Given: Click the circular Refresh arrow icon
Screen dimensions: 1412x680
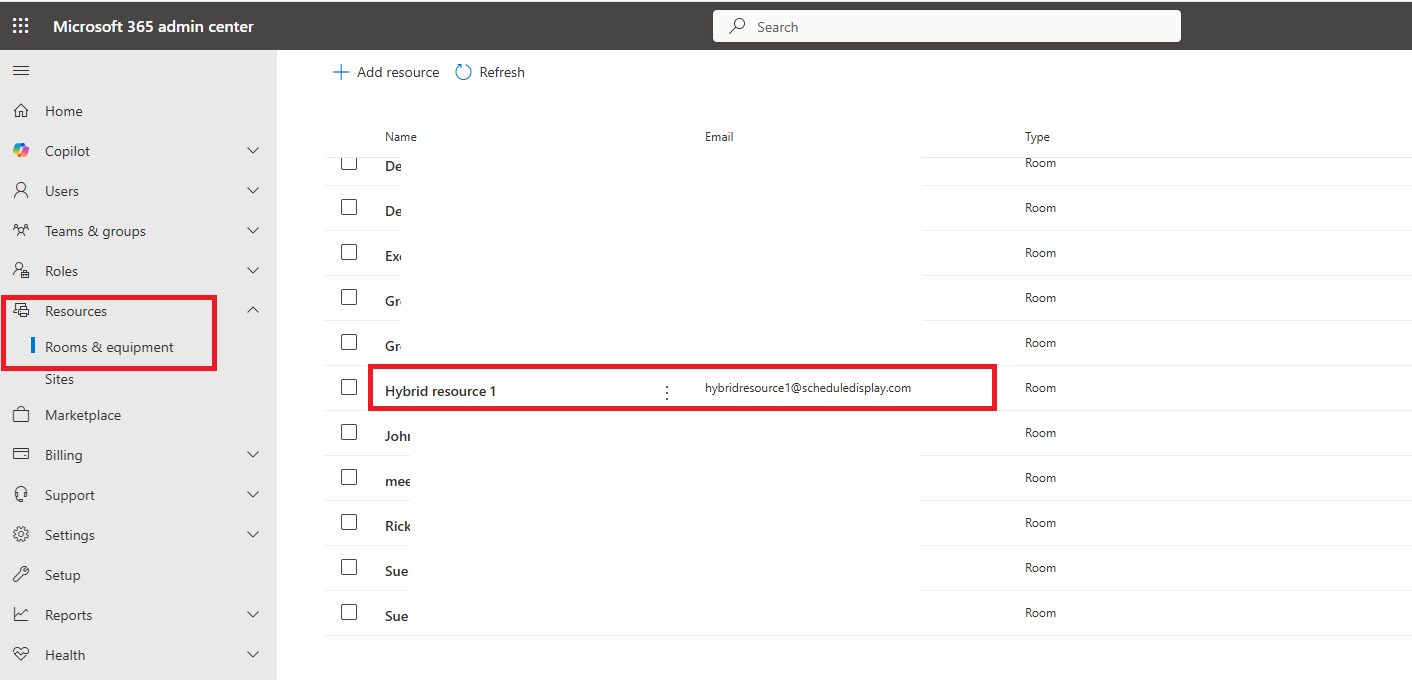Looking at the screenshot, I should (463, 72).
